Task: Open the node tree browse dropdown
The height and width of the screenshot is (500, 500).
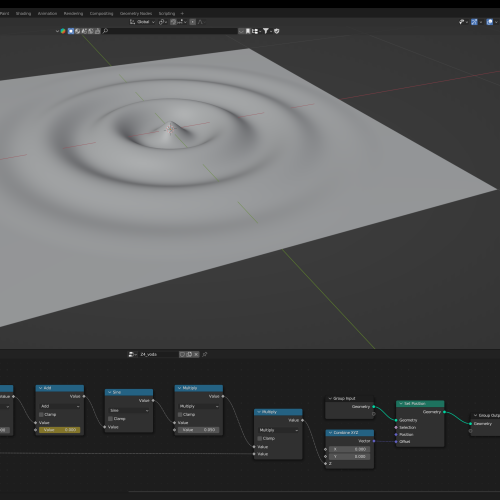Action: (132, 354)
